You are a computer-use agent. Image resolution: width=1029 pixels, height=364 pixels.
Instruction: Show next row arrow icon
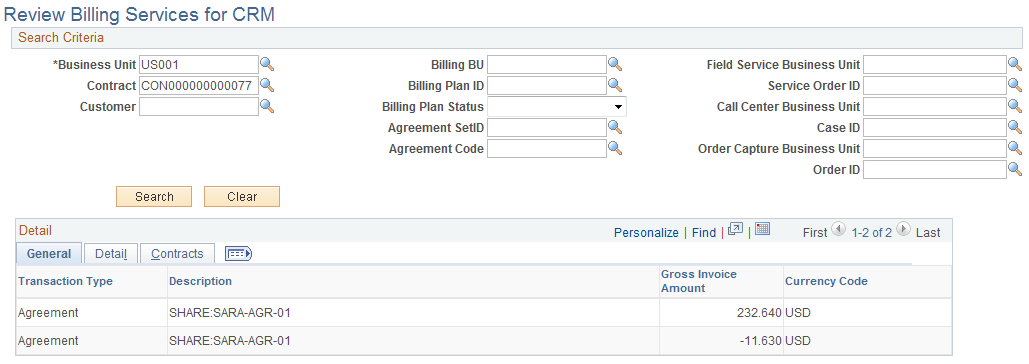904,230
